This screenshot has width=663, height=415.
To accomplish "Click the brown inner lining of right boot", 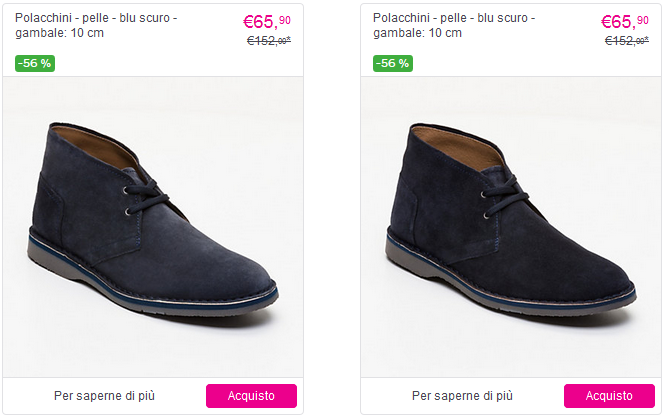I will click(x=459, y=148).
